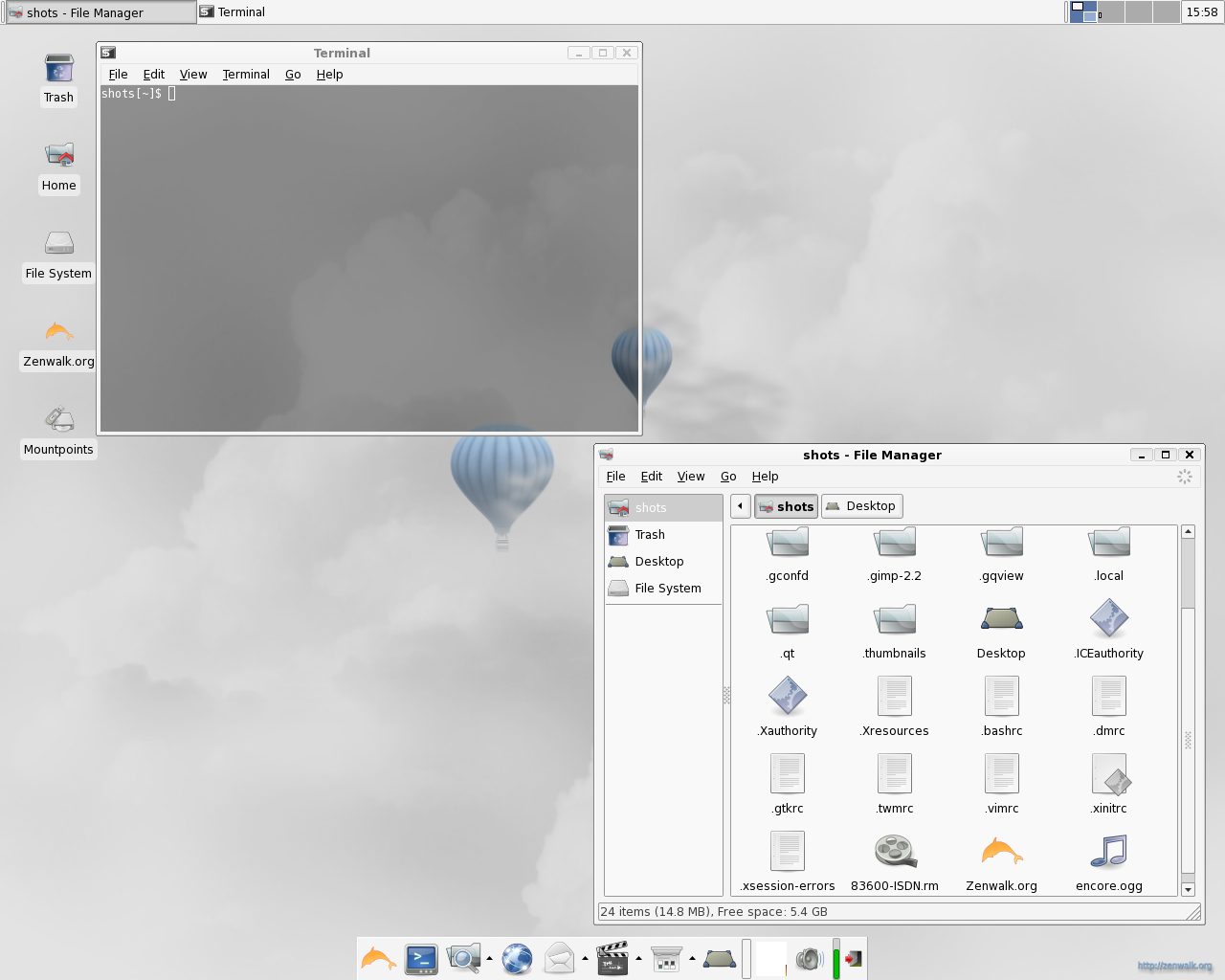The height and width of the screenshot is (980, 1225).
Task: Open the mail envelope launcher
Action: (x=559, y=958)
